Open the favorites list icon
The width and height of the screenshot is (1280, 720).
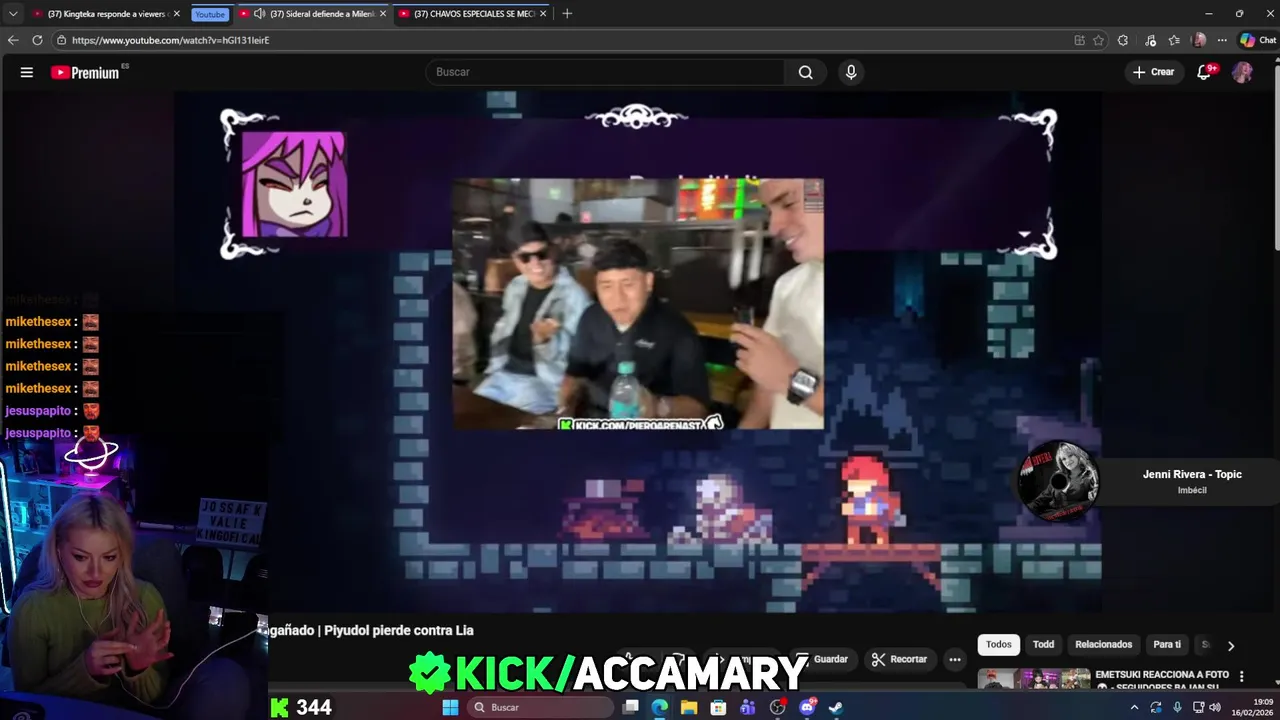click(1174, 40)
